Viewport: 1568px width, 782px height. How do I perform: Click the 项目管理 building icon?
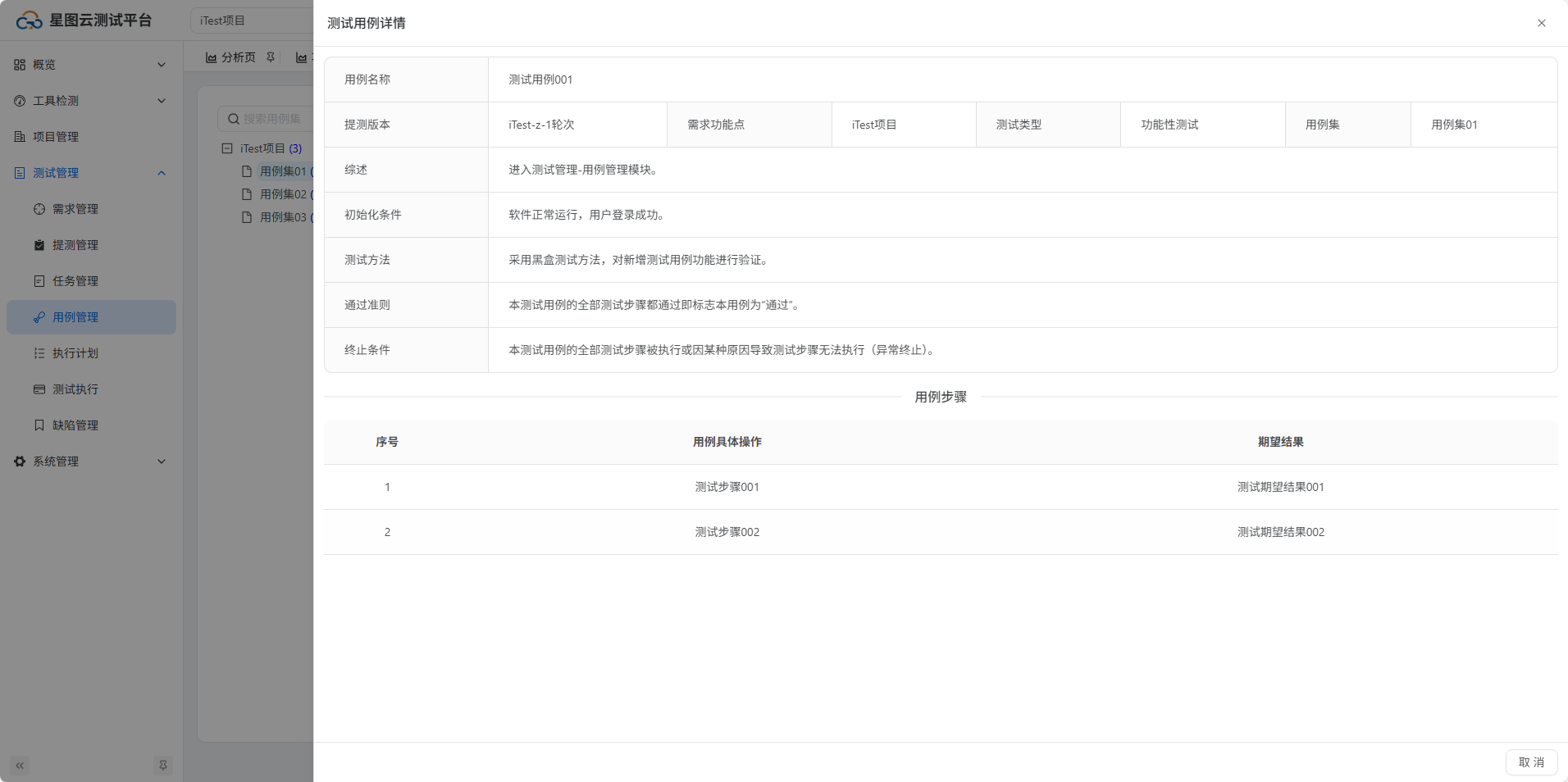(x=20, y=137)
